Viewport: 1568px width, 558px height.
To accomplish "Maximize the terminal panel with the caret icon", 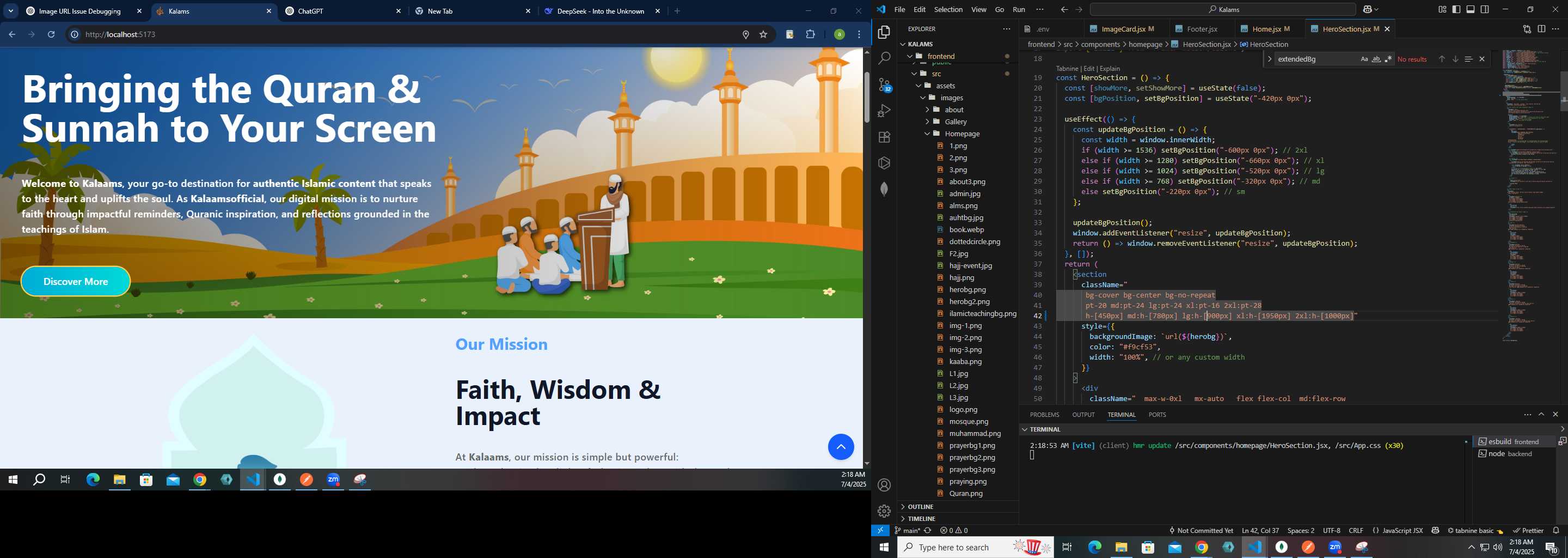I will point(1541,414).
